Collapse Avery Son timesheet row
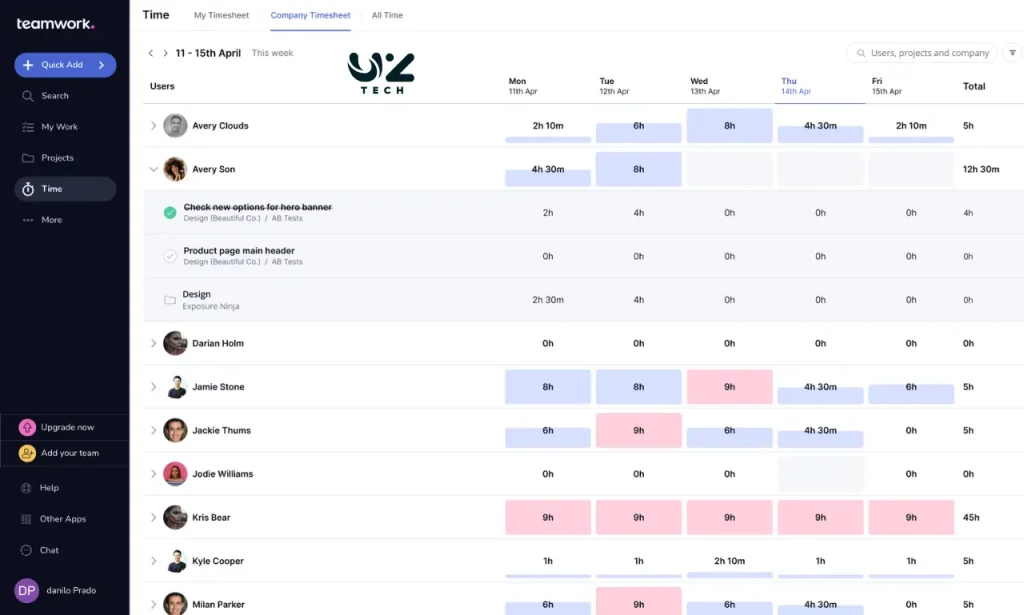Viewport: 1024px width, 615px height. click(153, 170)
